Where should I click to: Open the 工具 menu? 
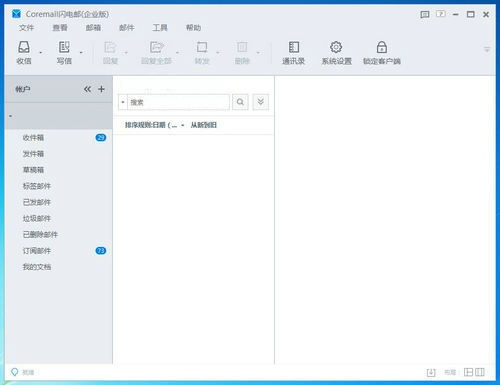pyautogui.click(x=160, y=28)
